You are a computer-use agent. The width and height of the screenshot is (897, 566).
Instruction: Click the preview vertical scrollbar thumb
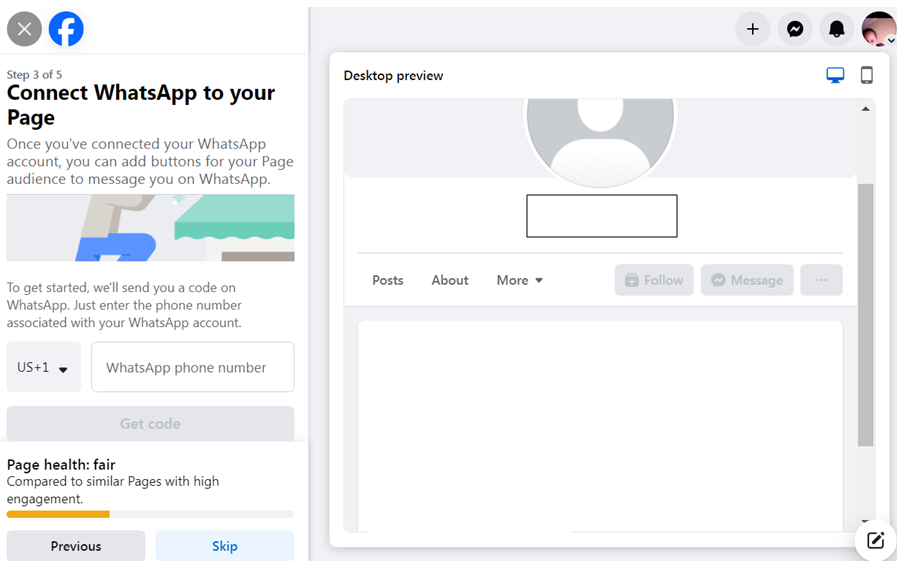(x=866, y=315)
